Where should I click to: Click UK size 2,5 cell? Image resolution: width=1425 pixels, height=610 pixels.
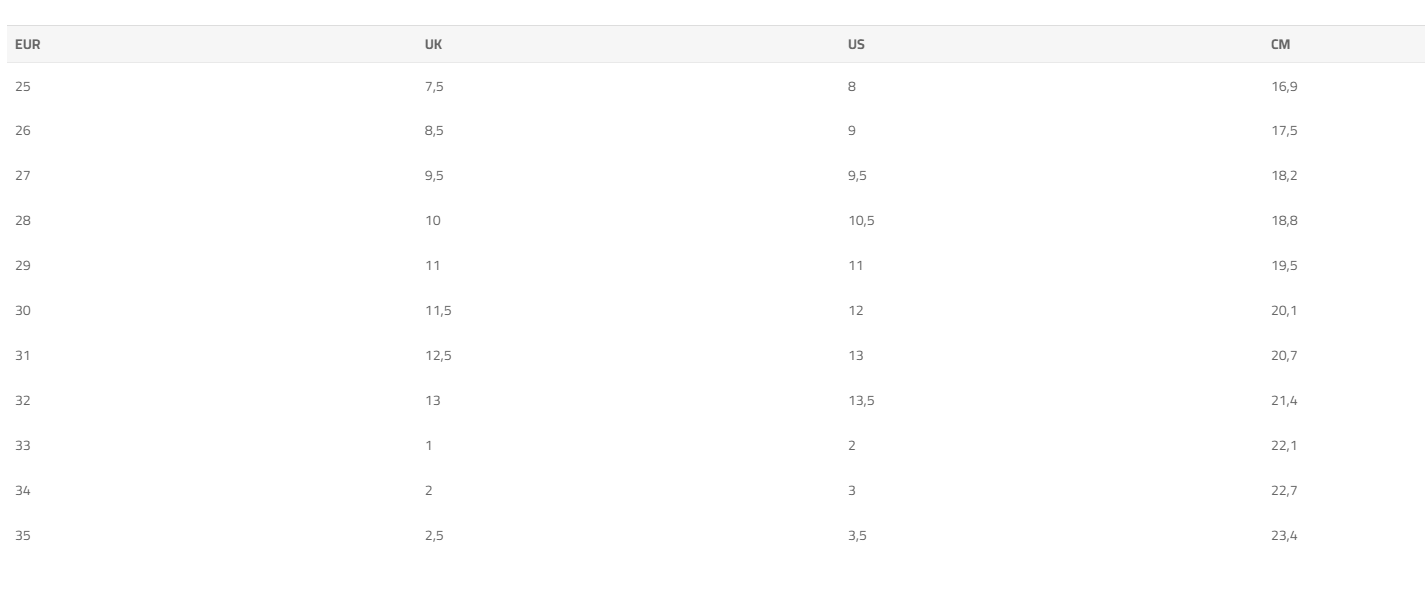435,536
